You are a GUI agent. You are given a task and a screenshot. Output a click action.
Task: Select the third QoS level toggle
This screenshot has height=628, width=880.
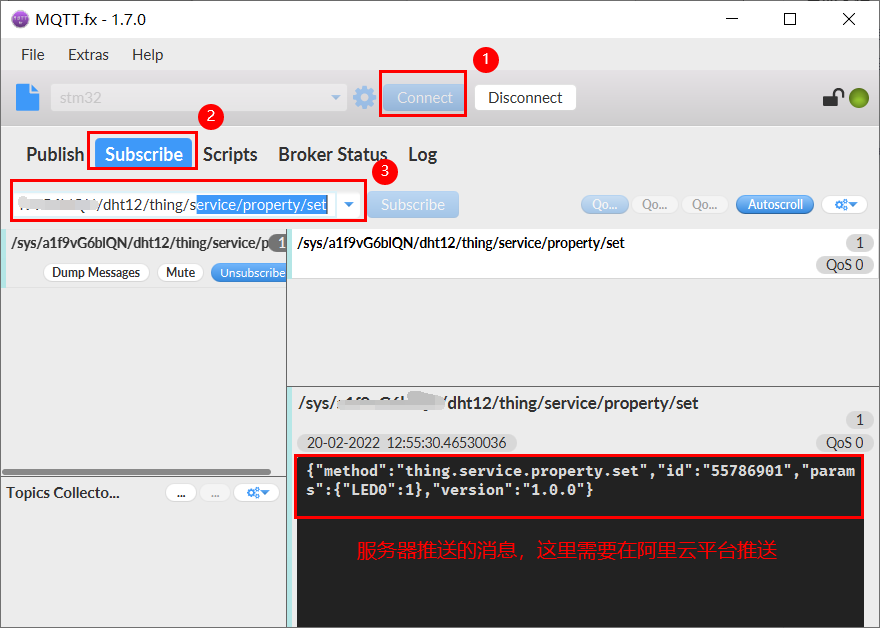[705, 205]
